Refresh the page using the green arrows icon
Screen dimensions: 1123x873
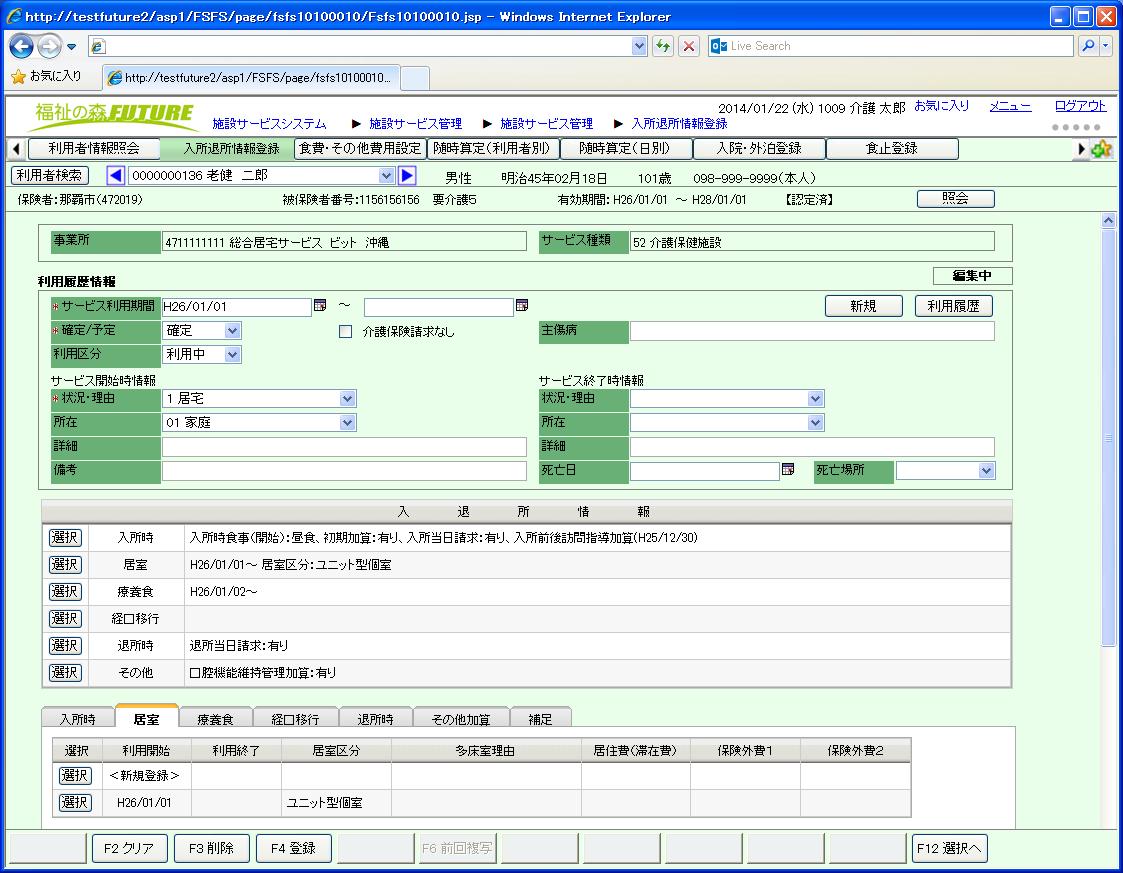click(x=662, y=47)
